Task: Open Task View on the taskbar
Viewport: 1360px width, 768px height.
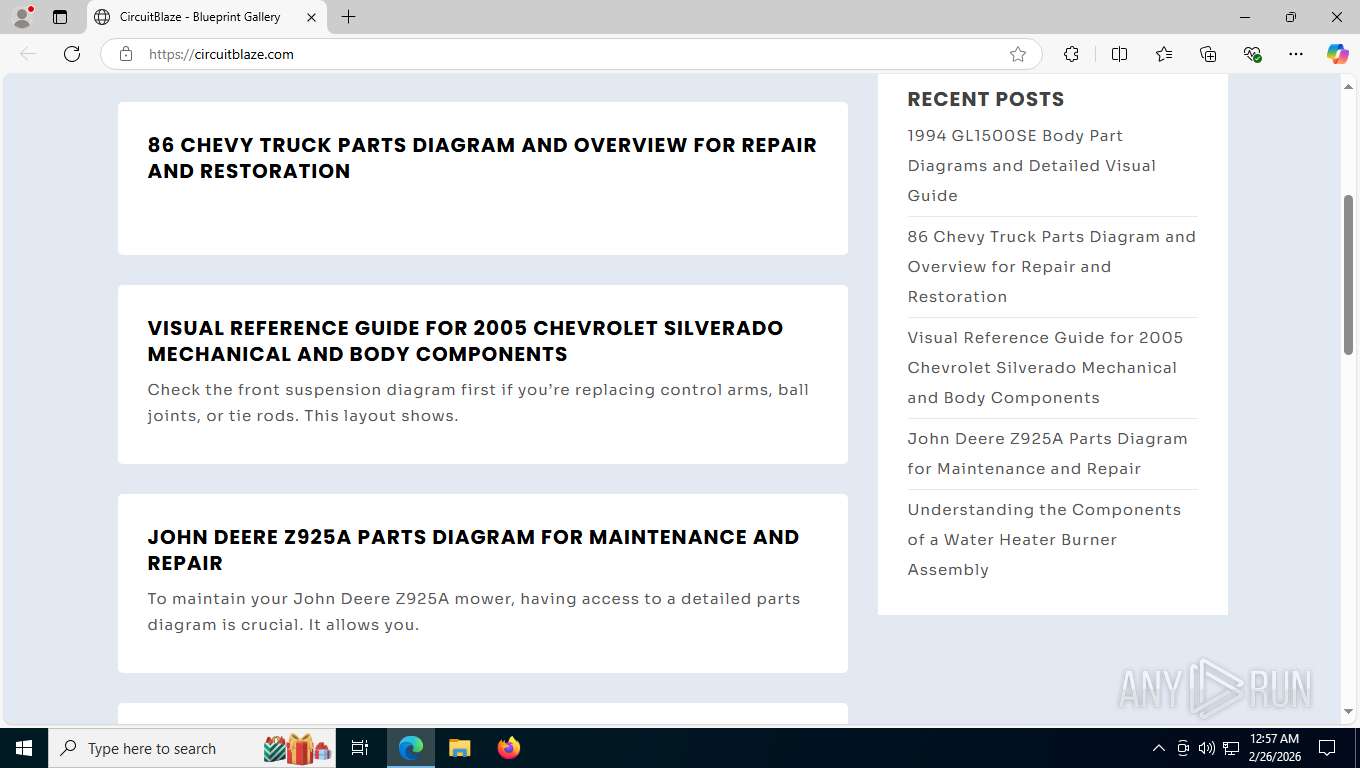Action: click(360, 748)
